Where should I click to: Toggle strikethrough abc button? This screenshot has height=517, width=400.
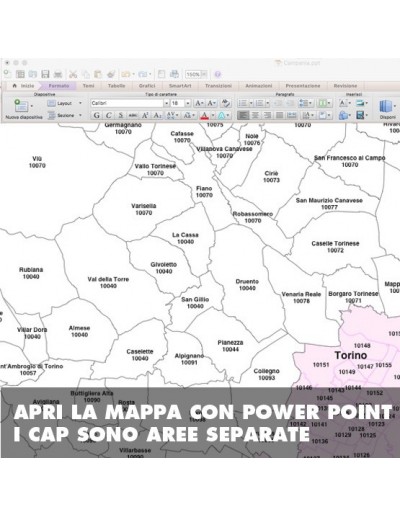[x=133, y=115]
